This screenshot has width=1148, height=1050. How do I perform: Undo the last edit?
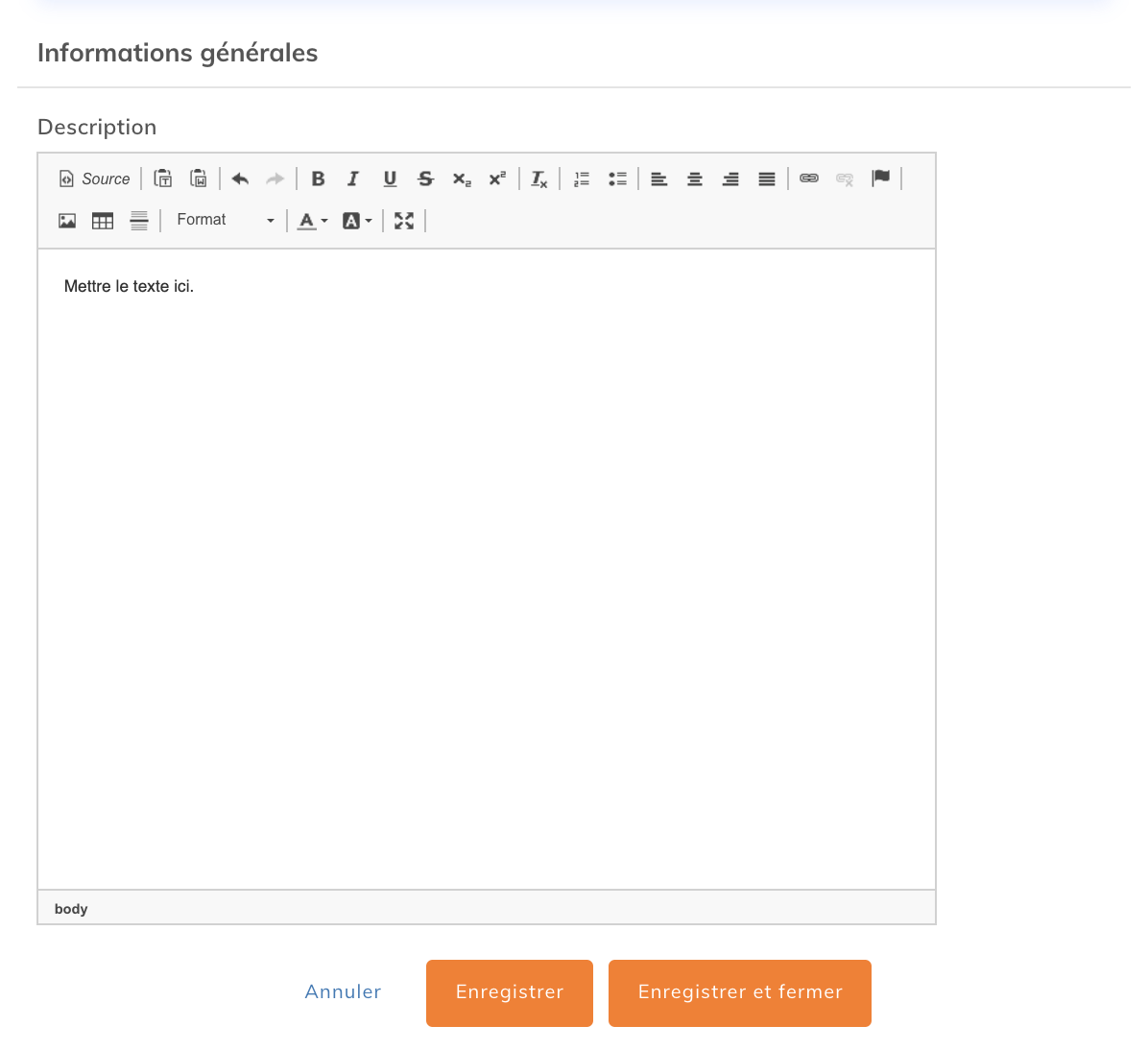coord(240,179)
